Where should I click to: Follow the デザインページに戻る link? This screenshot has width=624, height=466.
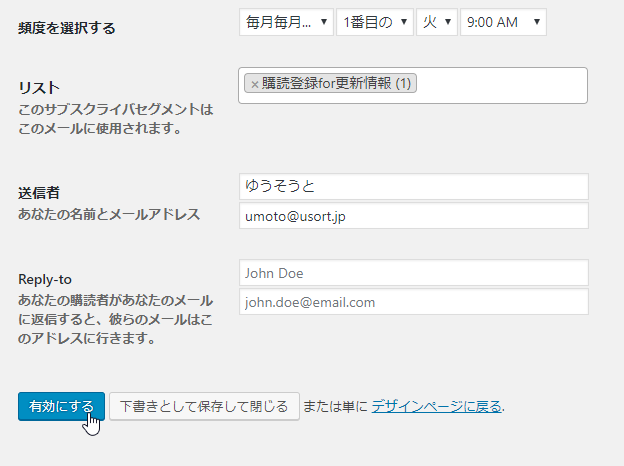(437, 406)
